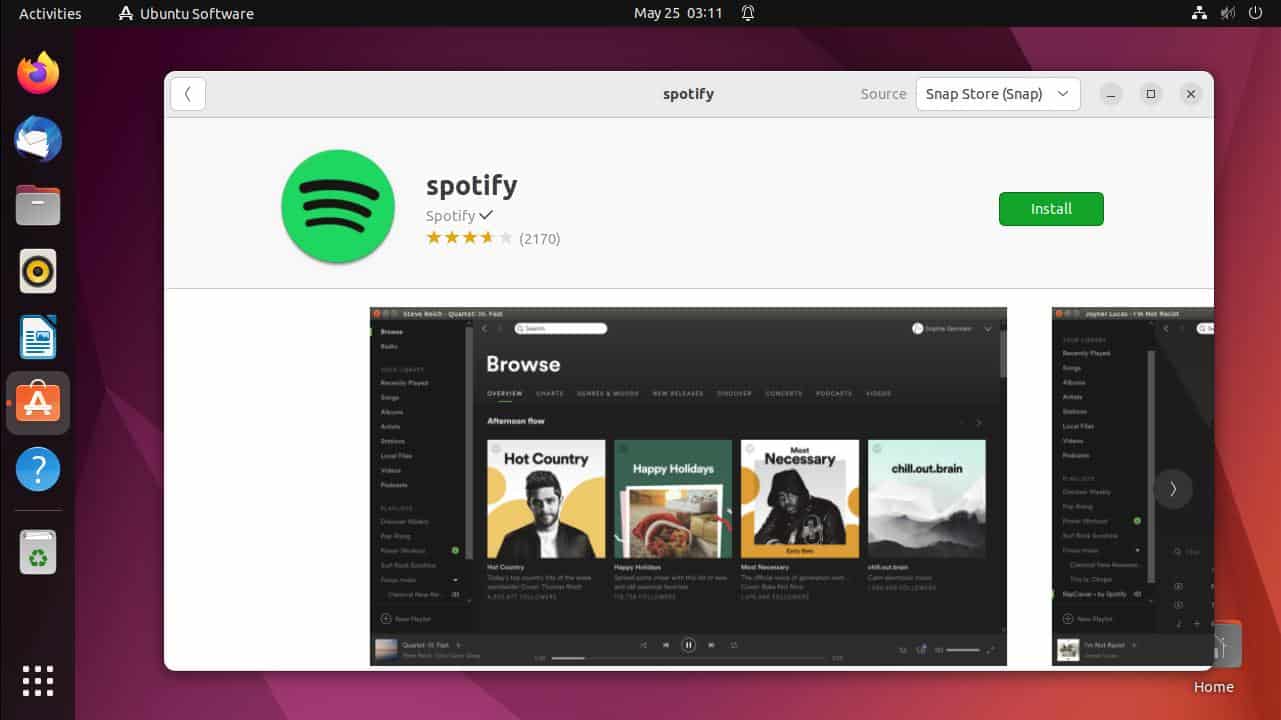
Task: Click the volume icon in top bar
Action: (1228, 14)
